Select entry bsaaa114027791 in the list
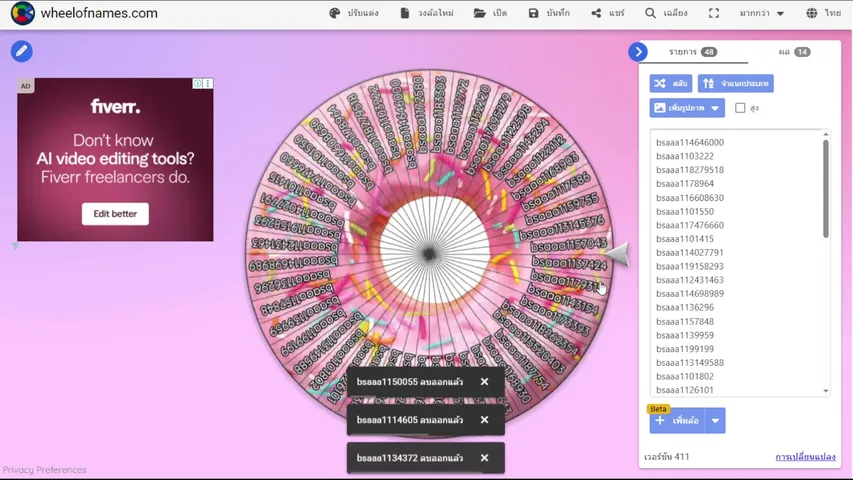Screen dimensions: 853x480 pyautogui.click(x=690, y=253)
